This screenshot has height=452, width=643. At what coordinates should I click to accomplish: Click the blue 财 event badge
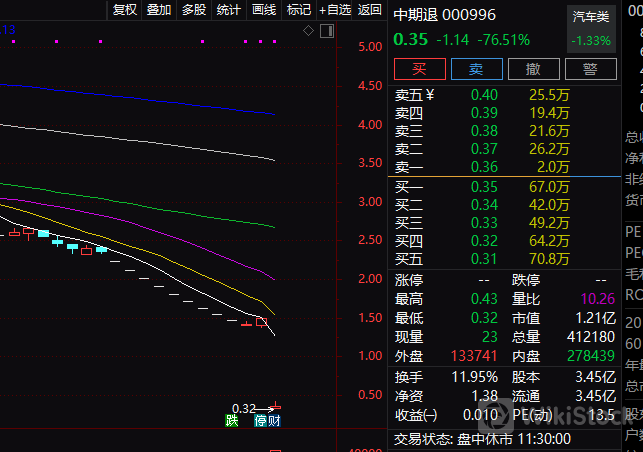click(x=274, y=421)
